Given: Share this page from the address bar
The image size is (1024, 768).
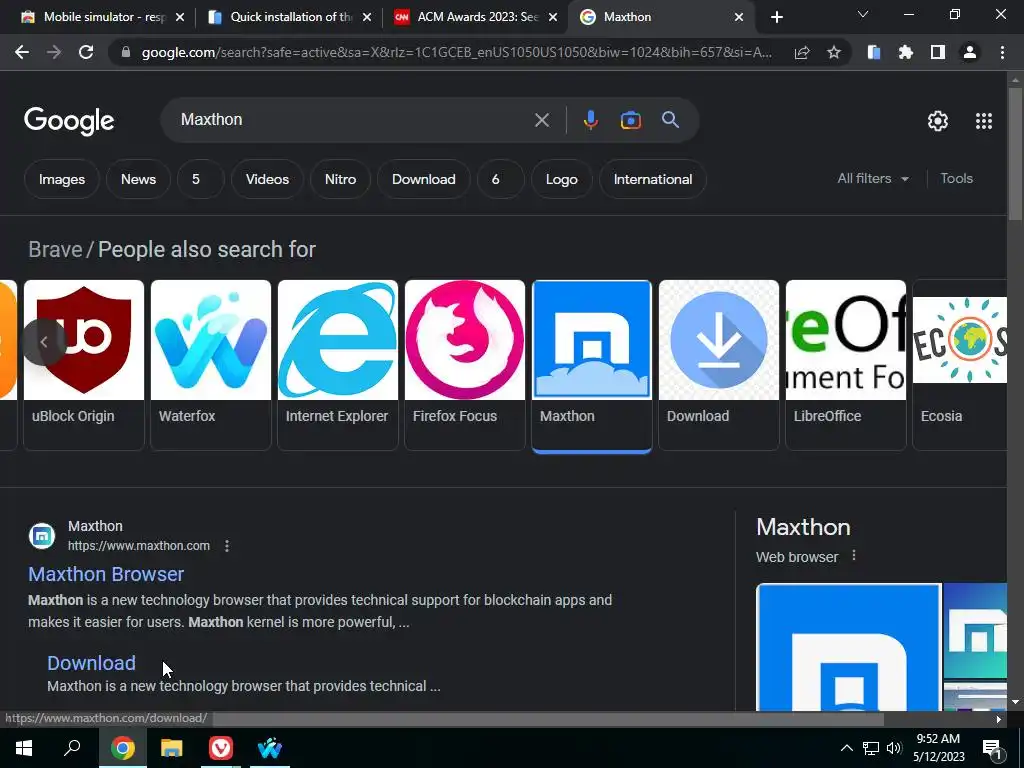Looking at the screenshot, I should pyautogui.click(x=802, y=52).
